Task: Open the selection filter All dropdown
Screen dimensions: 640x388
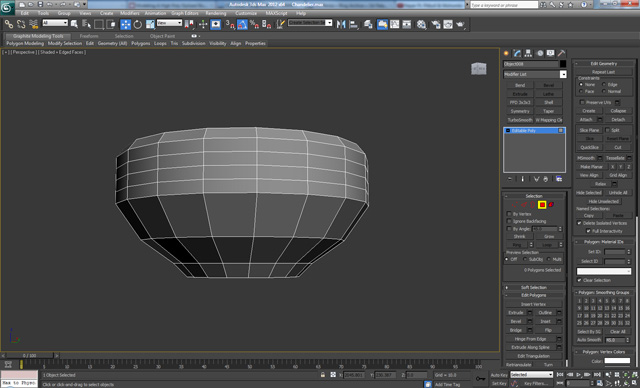Action: click(x=55, y=23)
